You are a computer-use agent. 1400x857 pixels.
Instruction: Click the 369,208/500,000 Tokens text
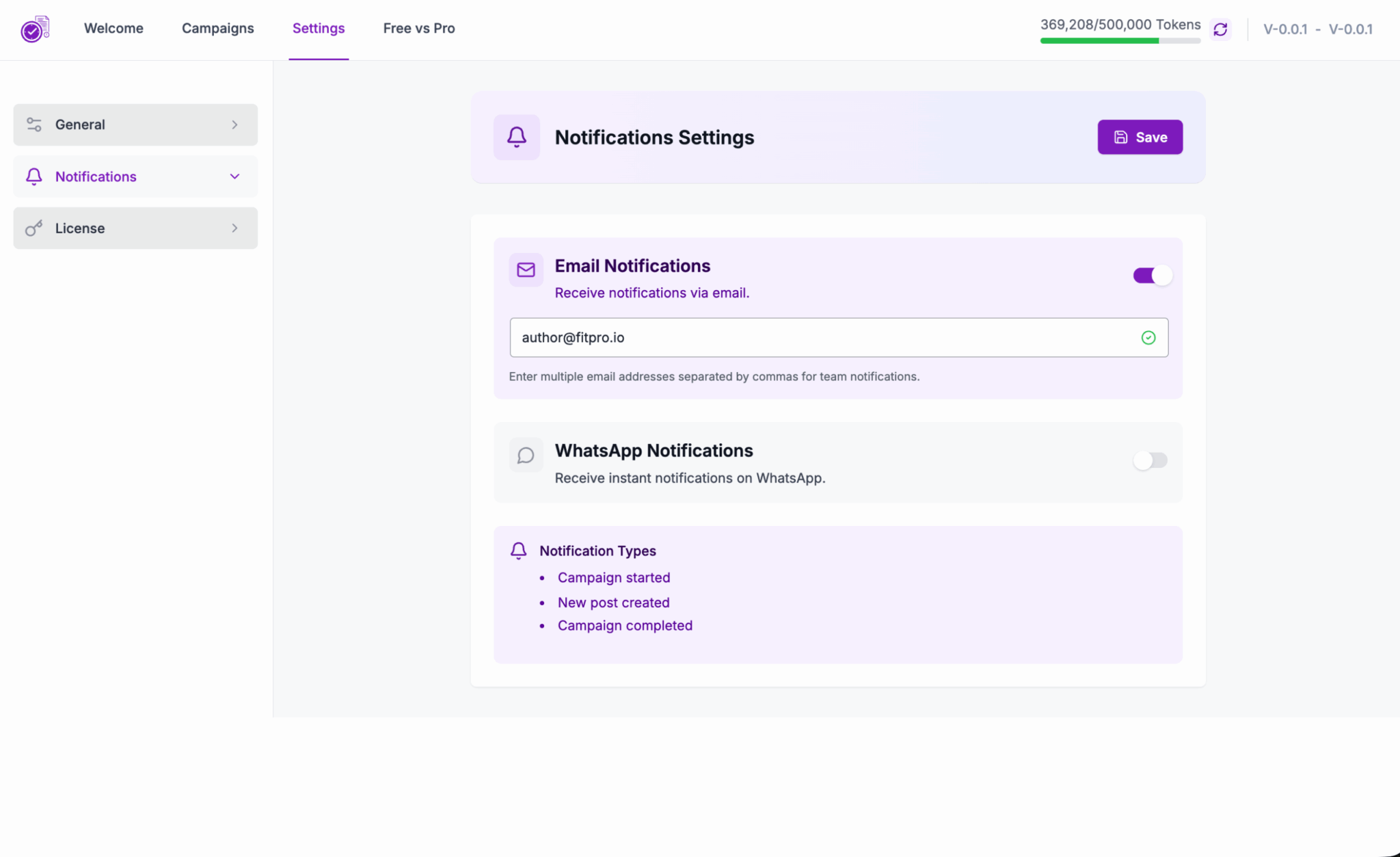(x=1120, y=25)
